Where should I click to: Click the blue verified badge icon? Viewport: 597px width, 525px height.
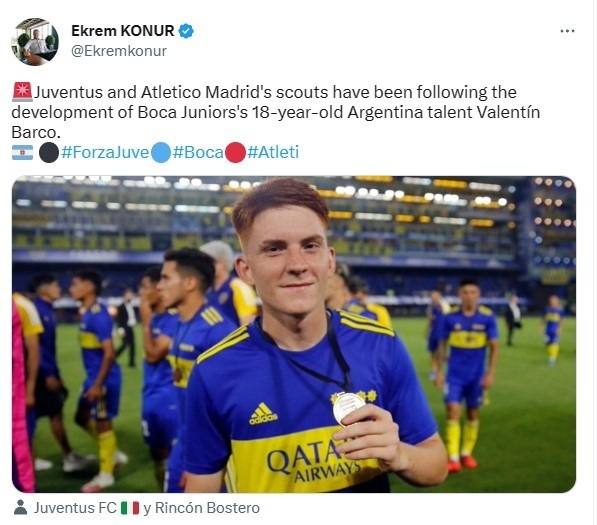click(x=187, y=31)
